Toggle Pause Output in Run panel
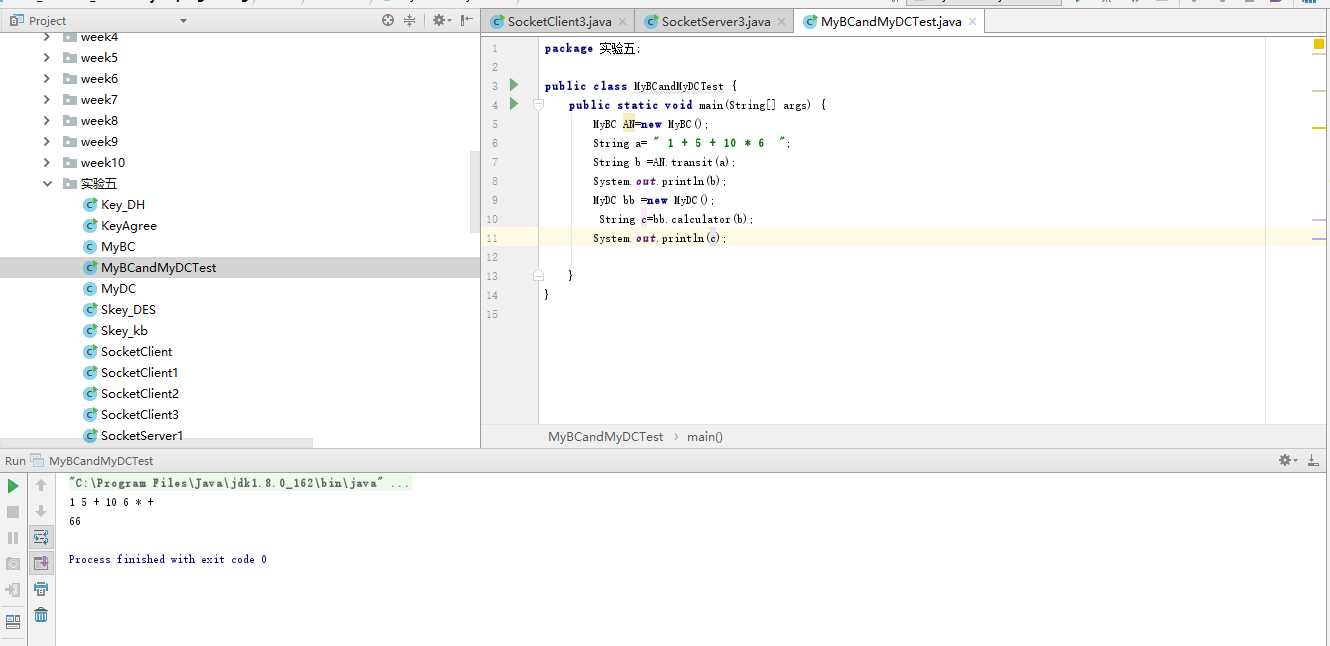The image size is (1330, 646). click(13, 538)
